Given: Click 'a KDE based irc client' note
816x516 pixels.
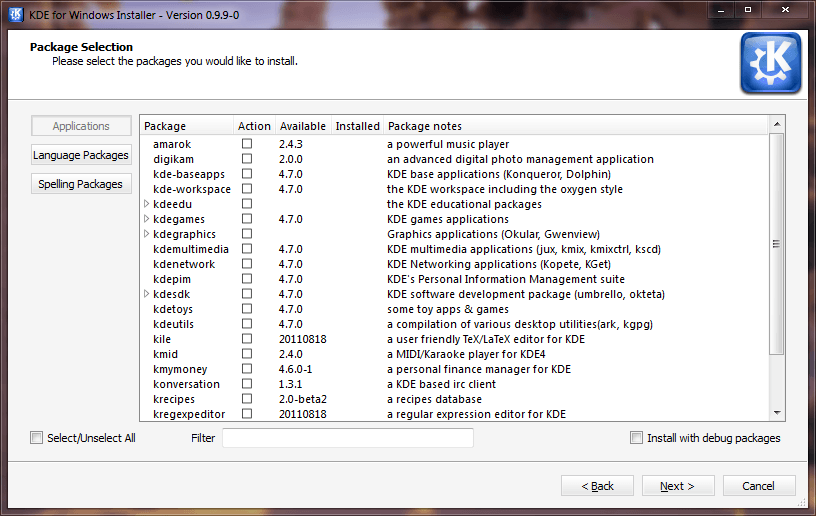Looking at the screenshot, I should (441, 384).
